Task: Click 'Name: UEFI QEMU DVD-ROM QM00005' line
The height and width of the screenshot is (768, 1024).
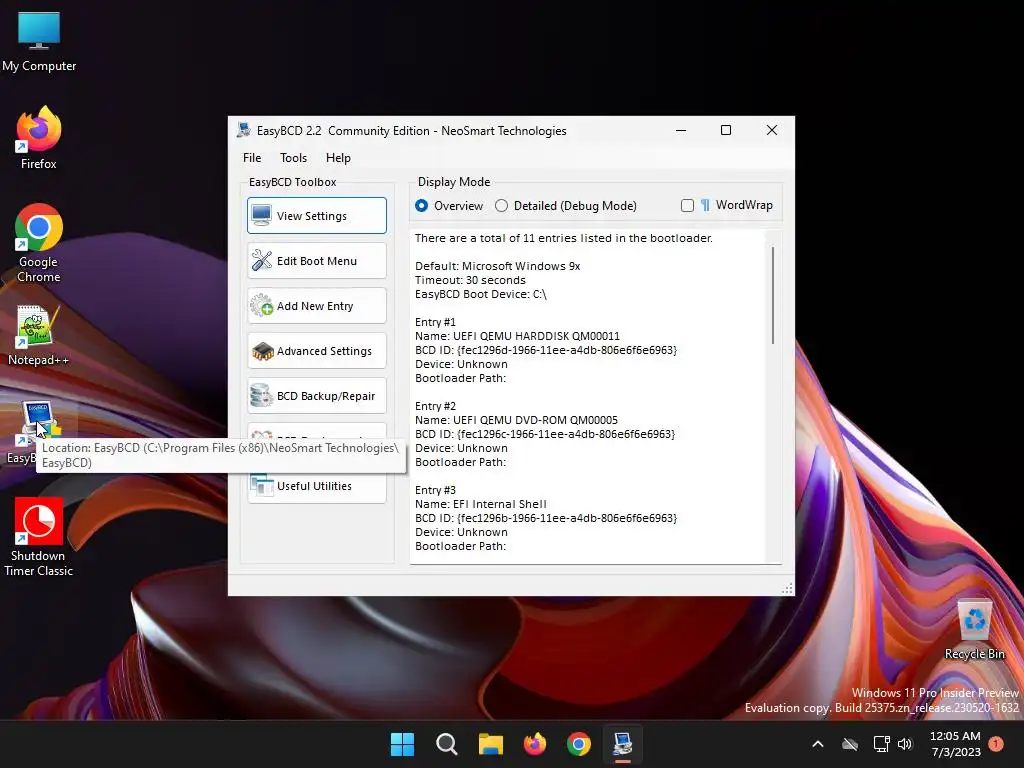Action: click(516, 420)
